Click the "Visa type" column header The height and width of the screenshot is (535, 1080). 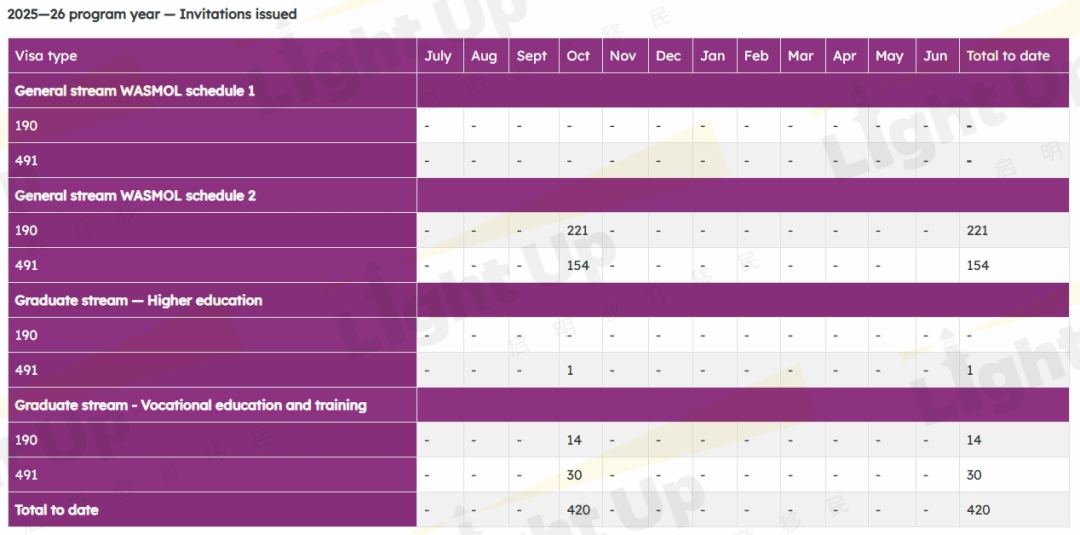46,56
